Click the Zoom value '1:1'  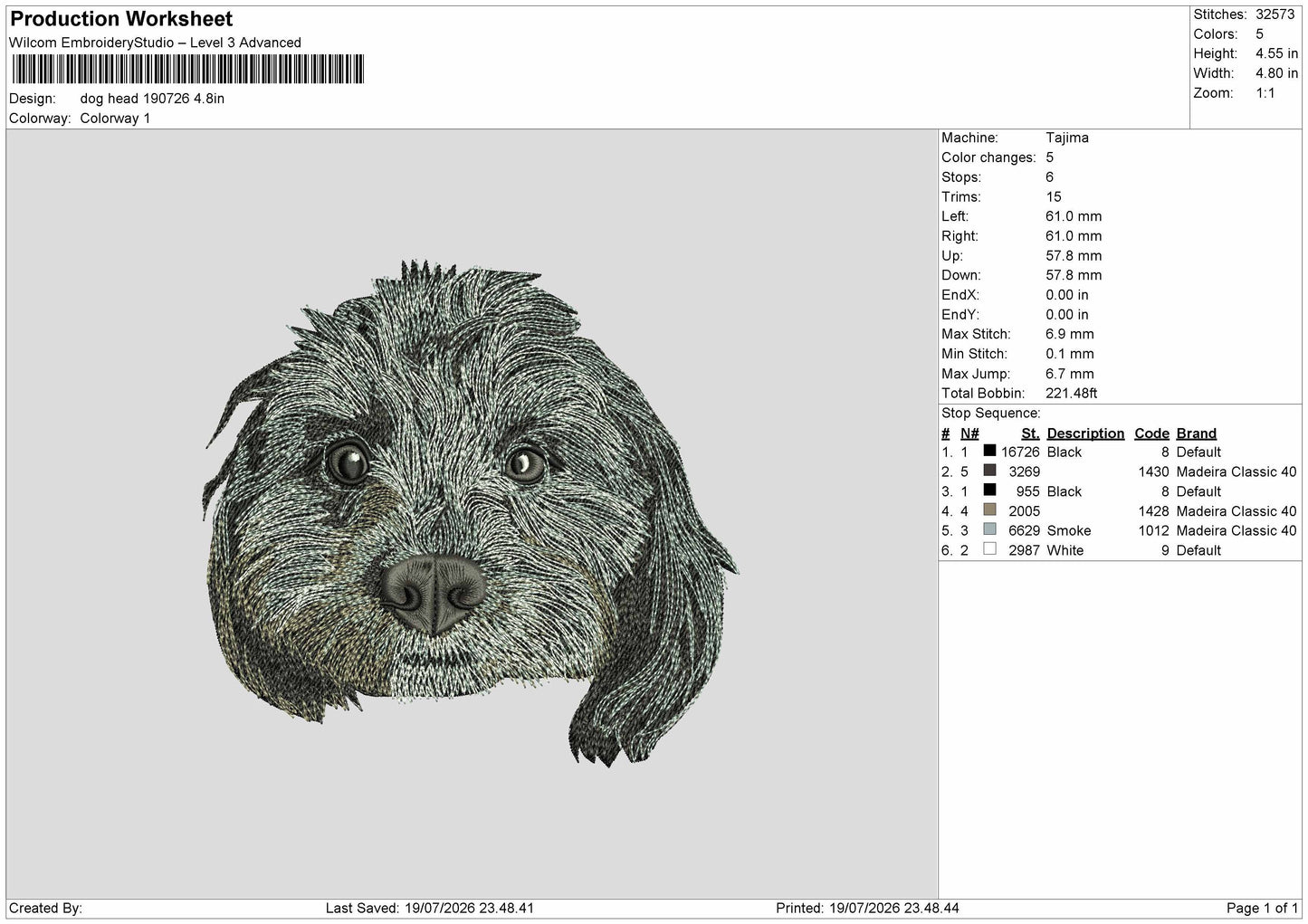pos(1265,93)
